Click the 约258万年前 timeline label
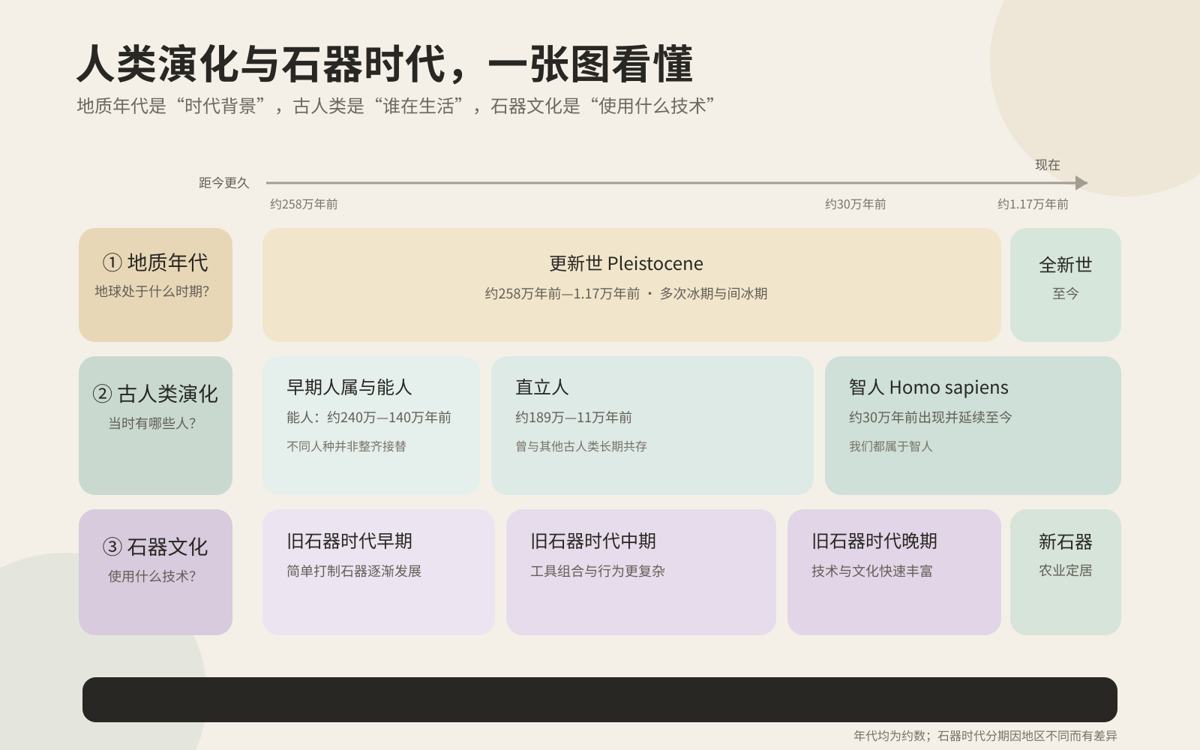 coord(304,204)
